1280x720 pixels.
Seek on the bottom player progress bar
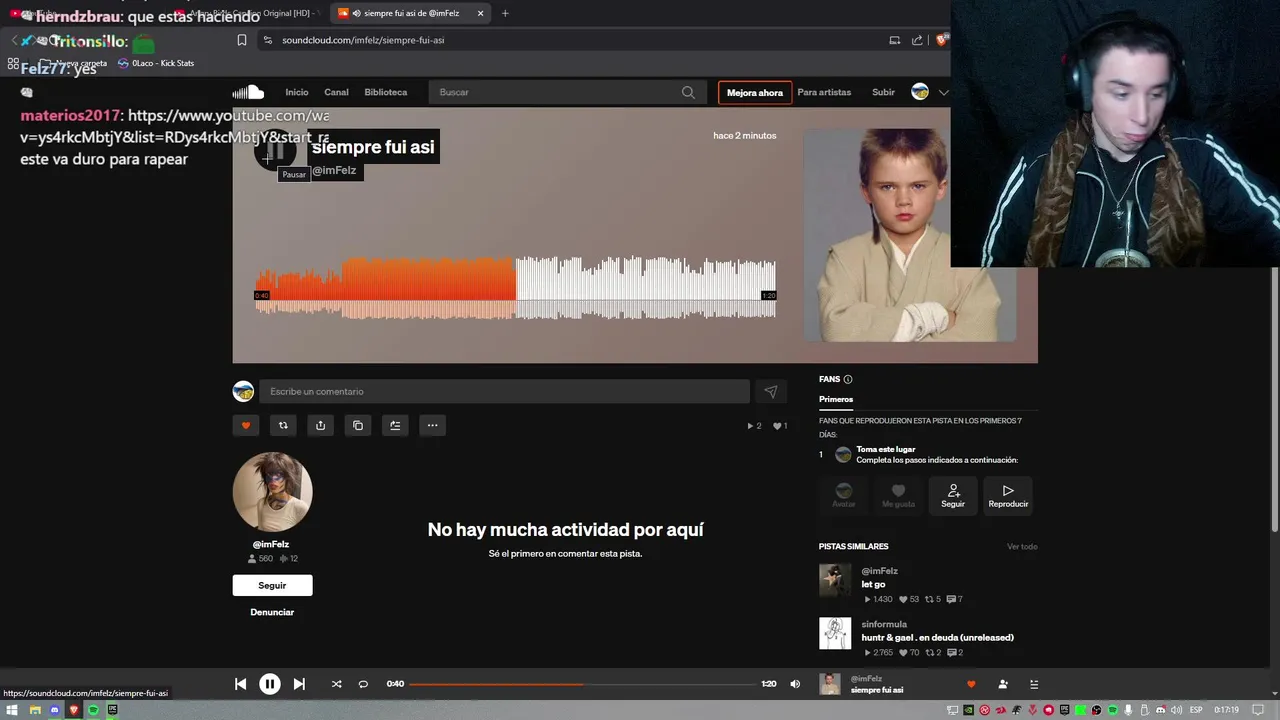click(x=582, y=684)
